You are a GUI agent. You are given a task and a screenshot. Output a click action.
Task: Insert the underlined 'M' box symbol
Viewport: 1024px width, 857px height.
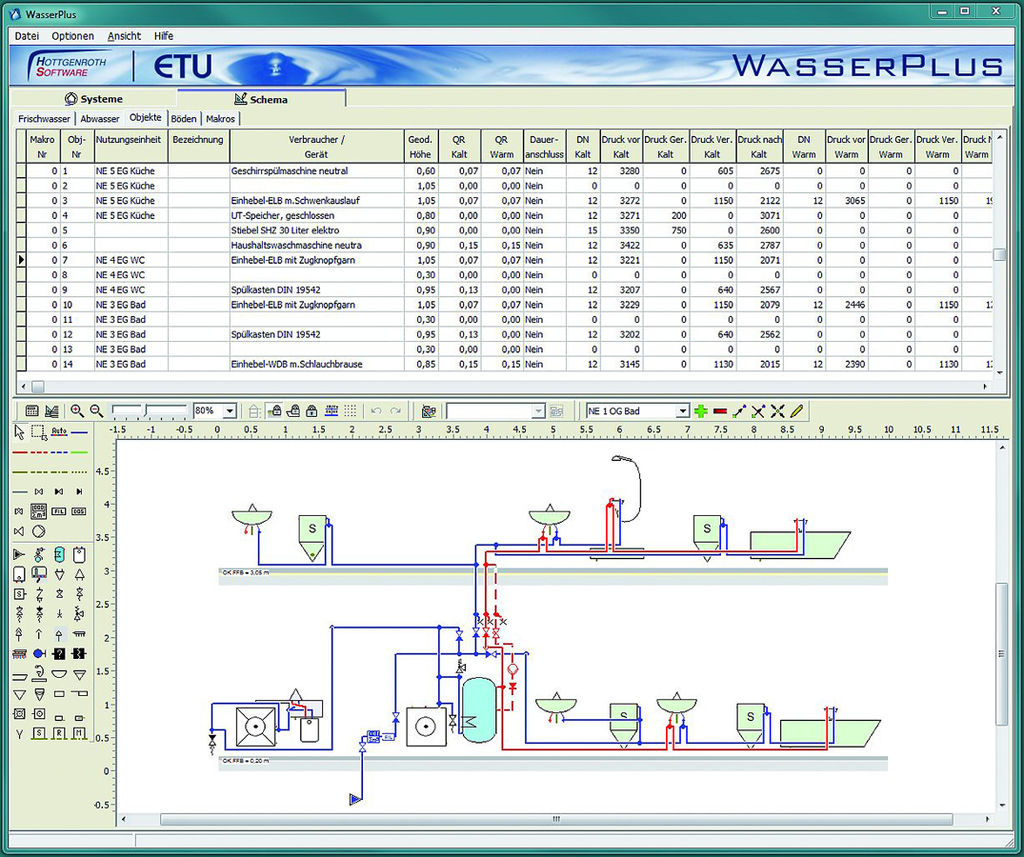(x=78, y=734)
